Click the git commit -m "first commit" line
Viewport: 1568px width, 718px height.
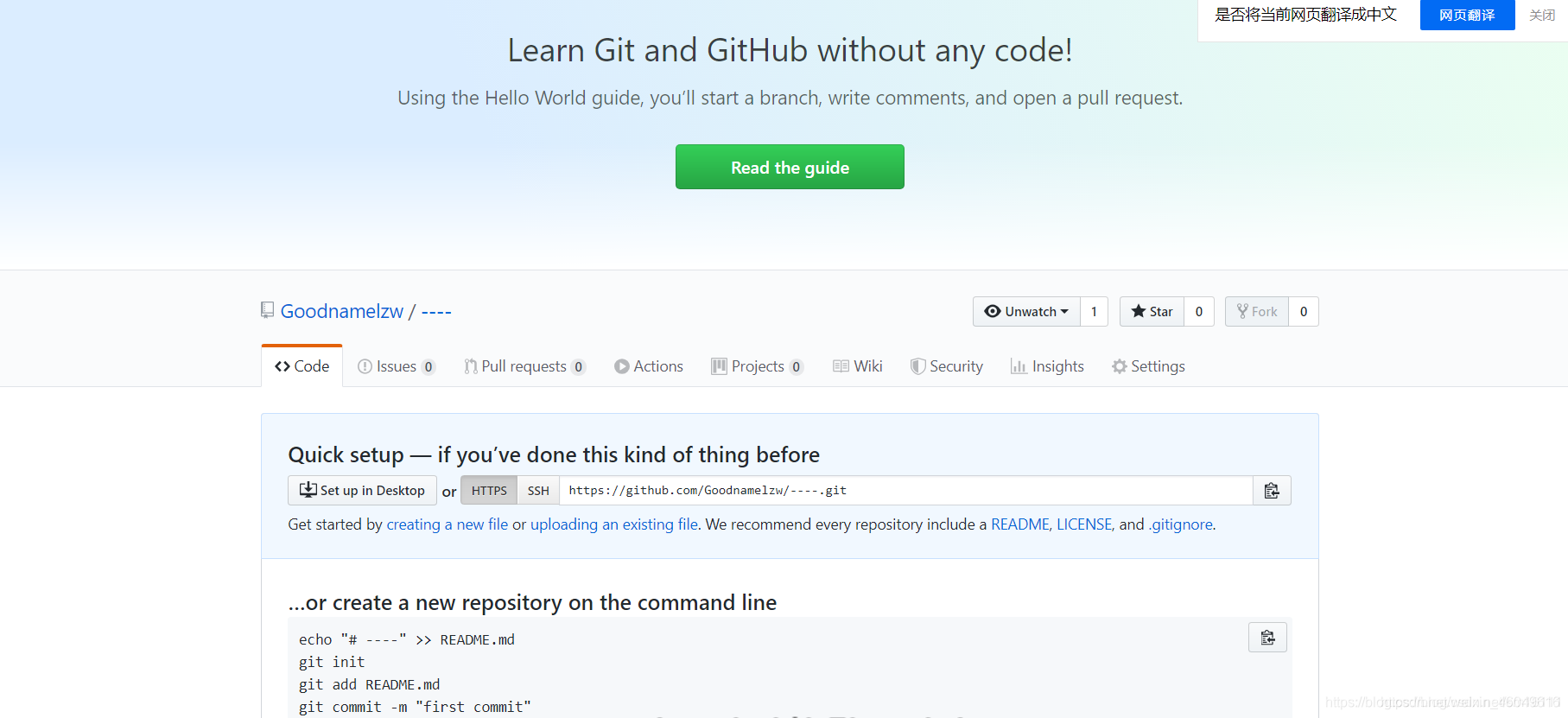pos(415,707)
